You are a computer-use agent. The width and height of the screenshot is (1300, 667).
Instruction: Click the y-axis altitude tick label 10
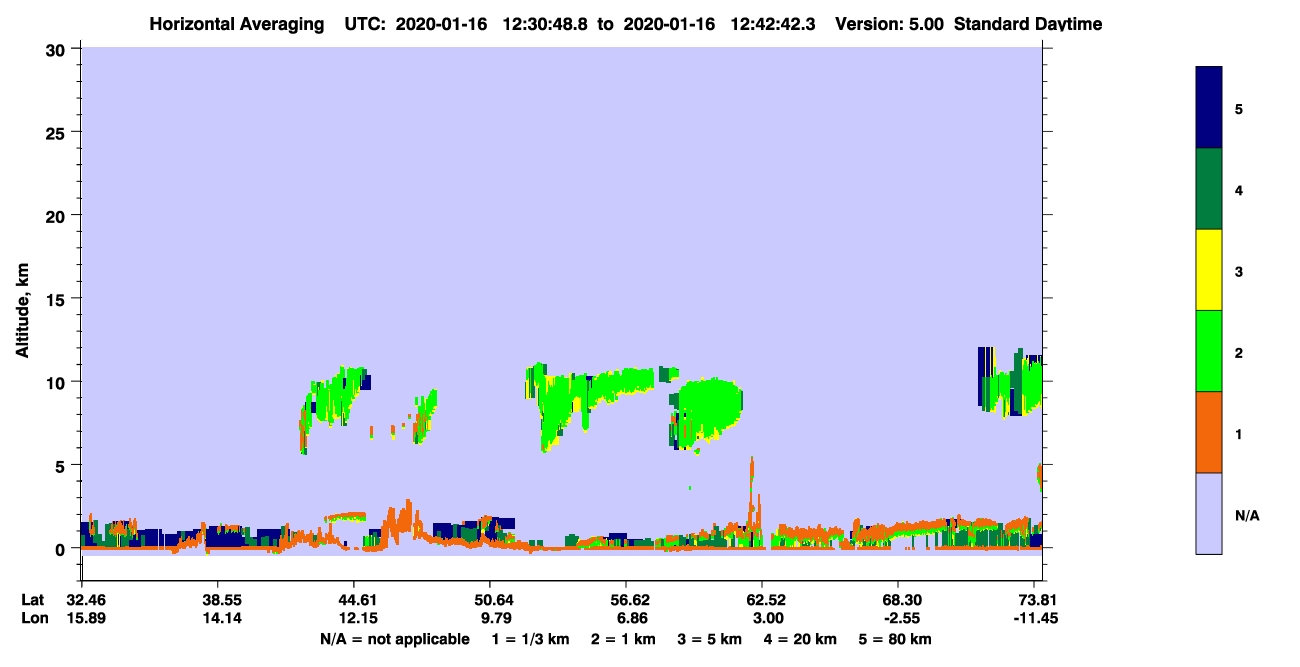tap(58, 382)
